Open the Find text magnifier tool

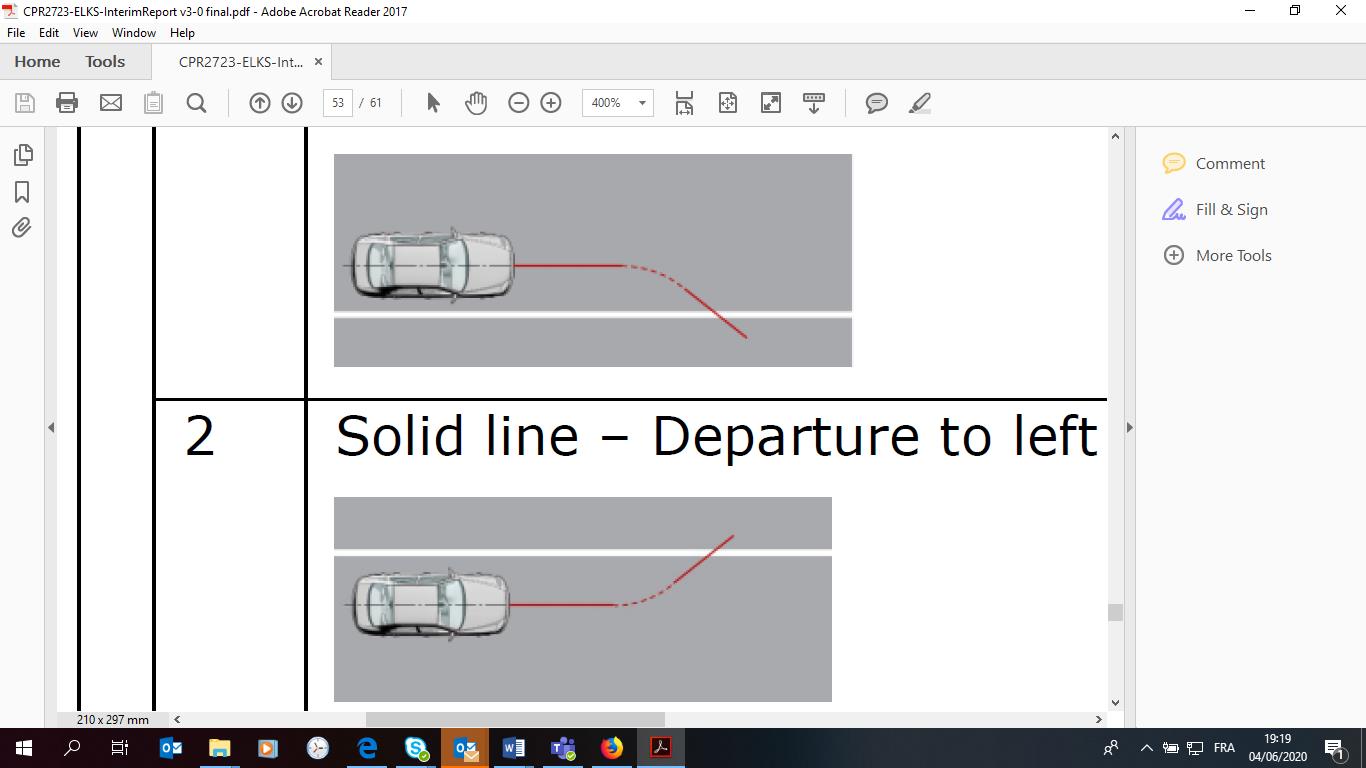(196, 103)
